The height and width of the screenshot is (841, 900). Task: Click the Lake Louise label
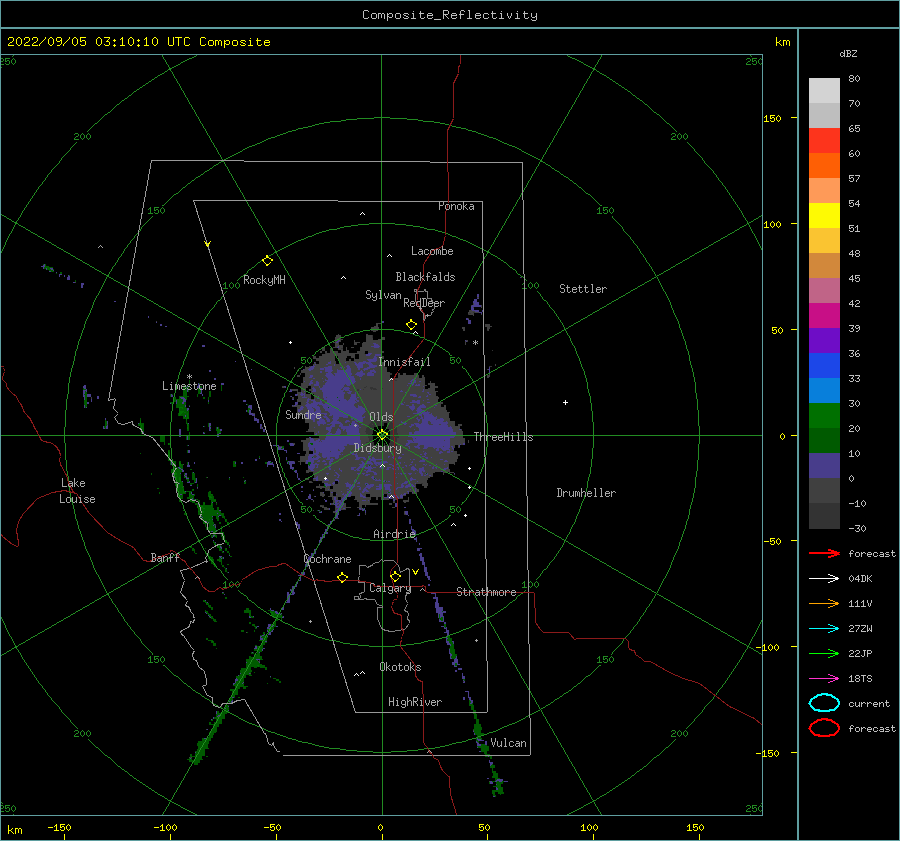[x=77, y=491]
